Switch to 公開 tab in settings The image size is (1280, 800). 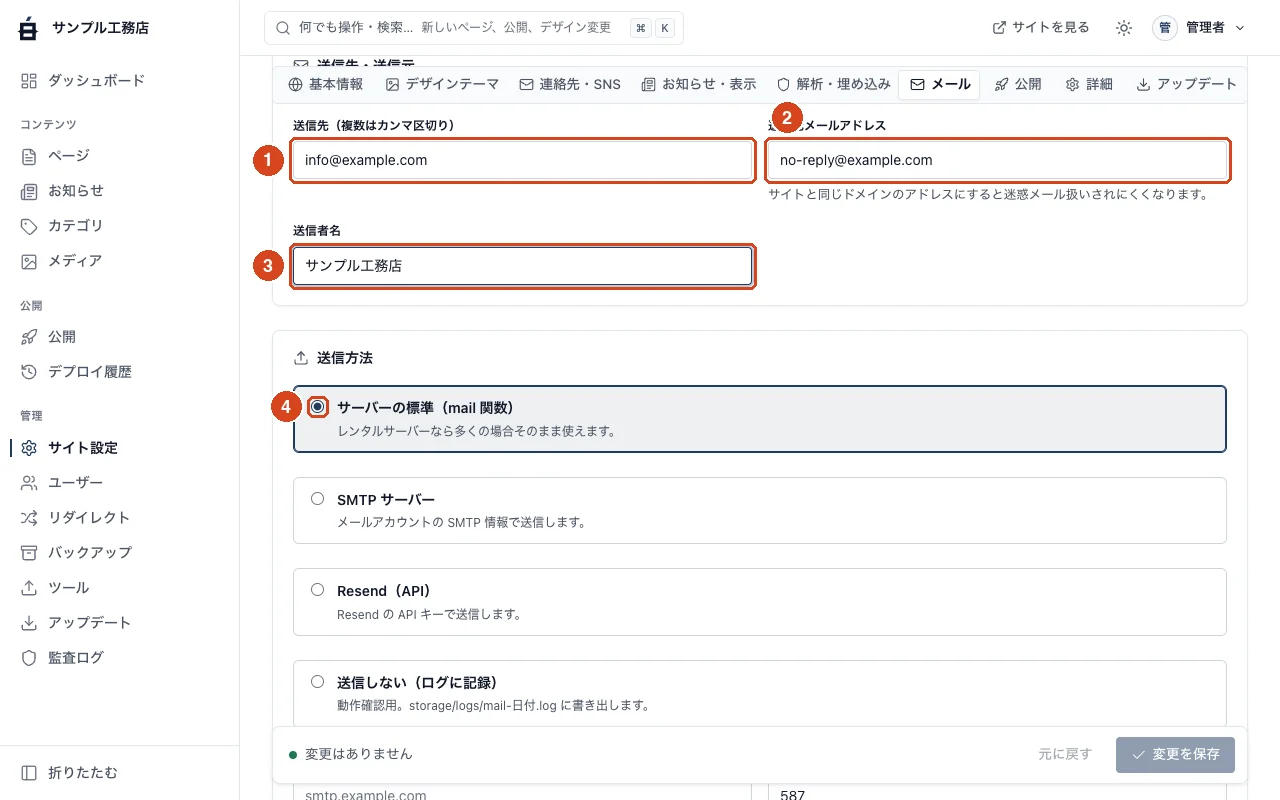pos(1018,84)
